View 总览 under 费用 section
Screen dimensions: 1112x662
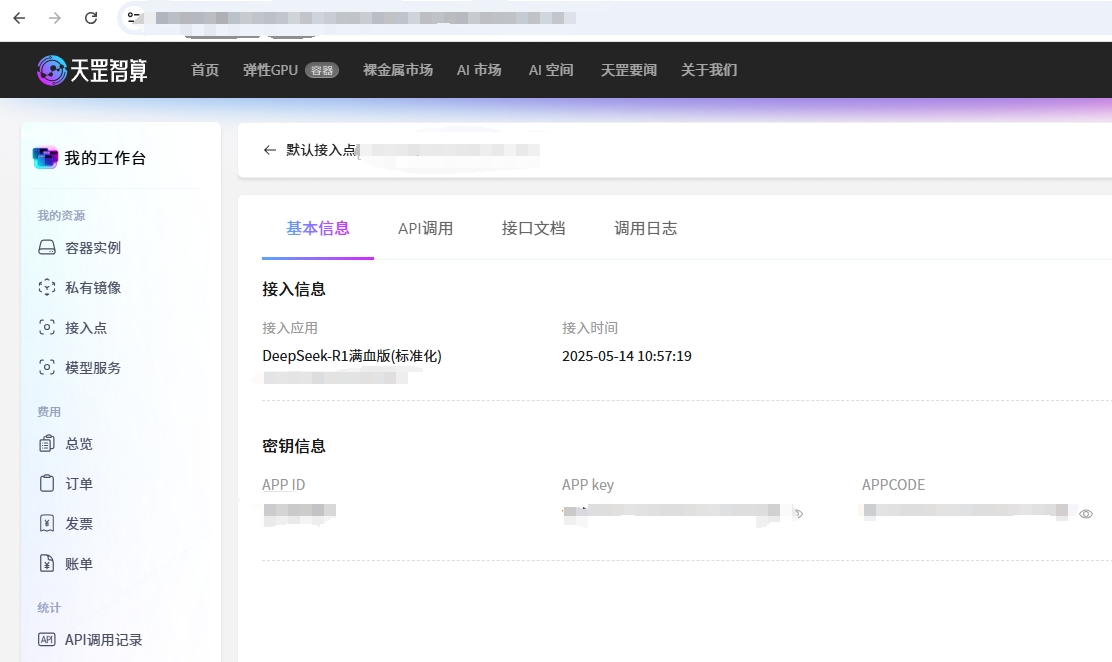pyautogui.click(x=78, y=443)
